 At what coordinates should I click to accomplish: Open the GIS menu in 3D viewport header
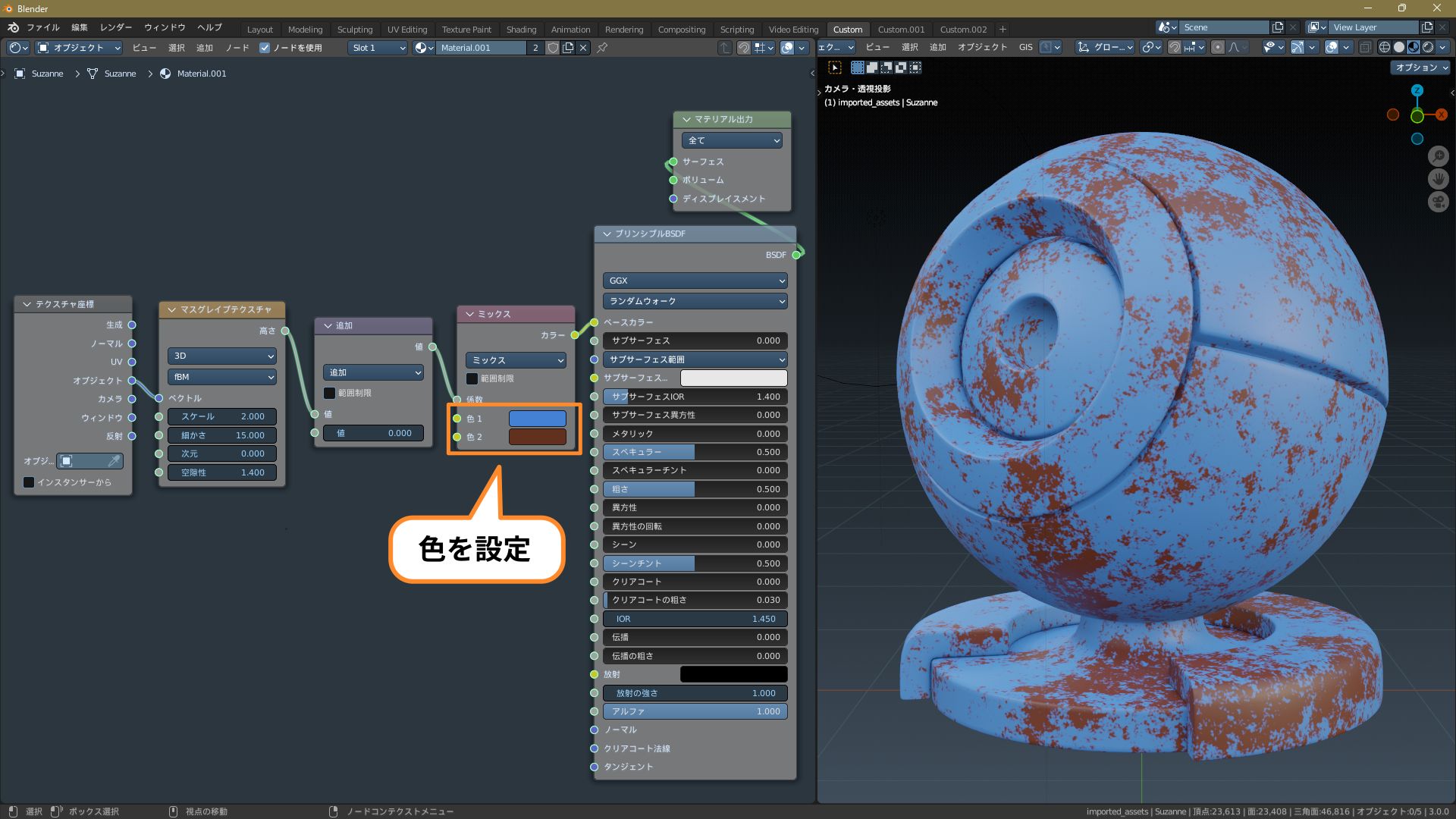point(1025,47)
